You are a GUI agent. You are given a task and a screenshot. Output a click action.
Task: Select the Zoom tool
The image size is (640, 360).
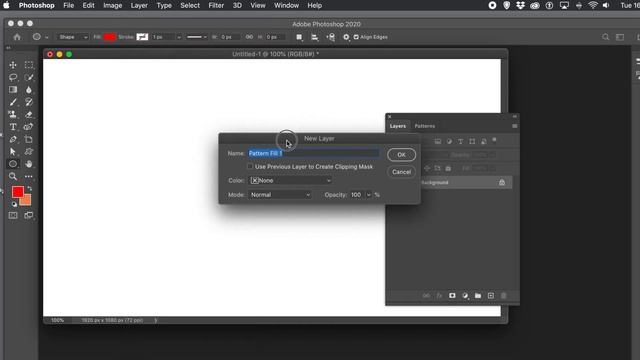pos(13,176)
